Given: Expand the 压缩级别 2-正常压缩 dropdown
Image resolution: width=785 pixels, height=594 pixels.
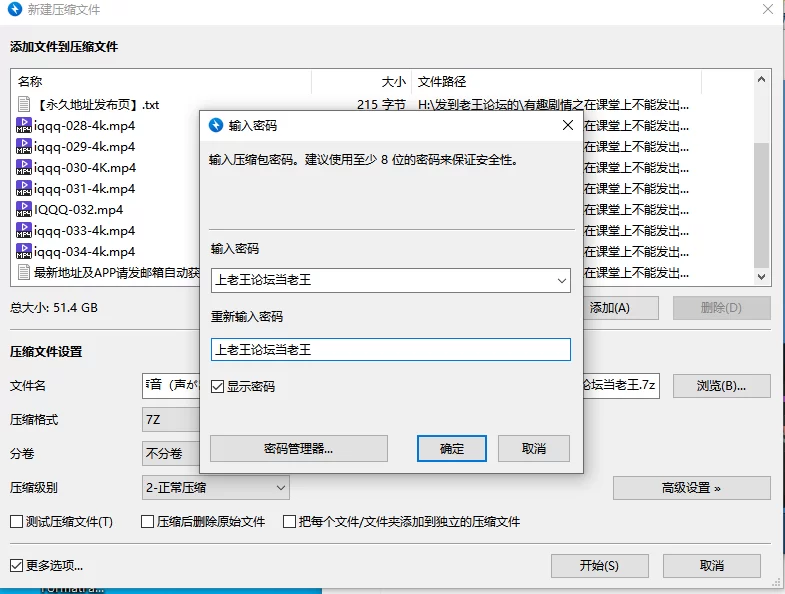Looking at the screenshot, I should tap(216, 488).
